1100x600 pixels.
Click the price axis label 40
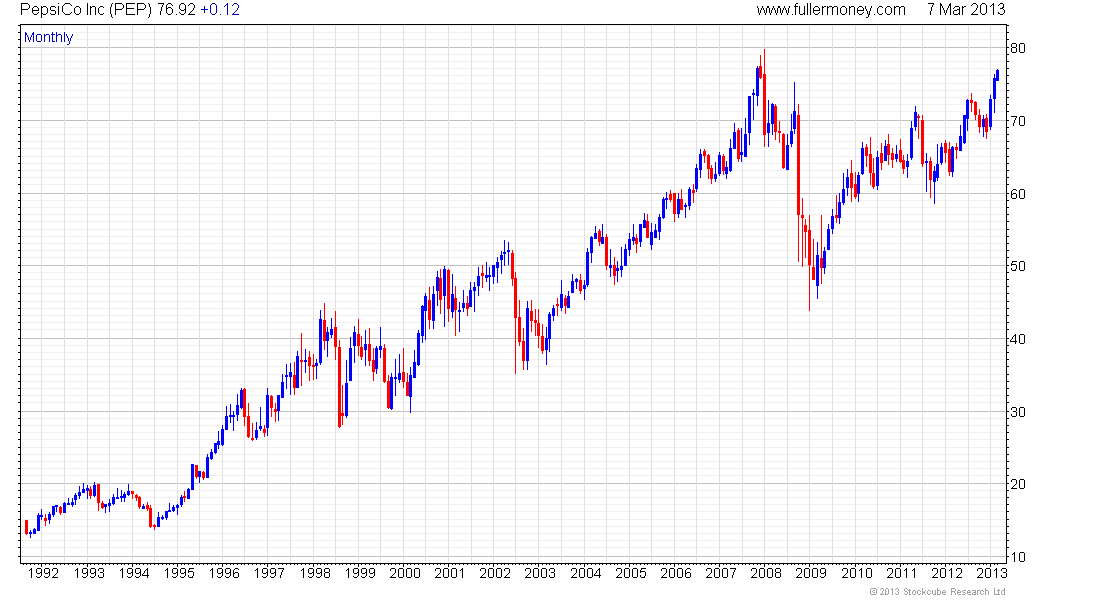coord(1018,340)
